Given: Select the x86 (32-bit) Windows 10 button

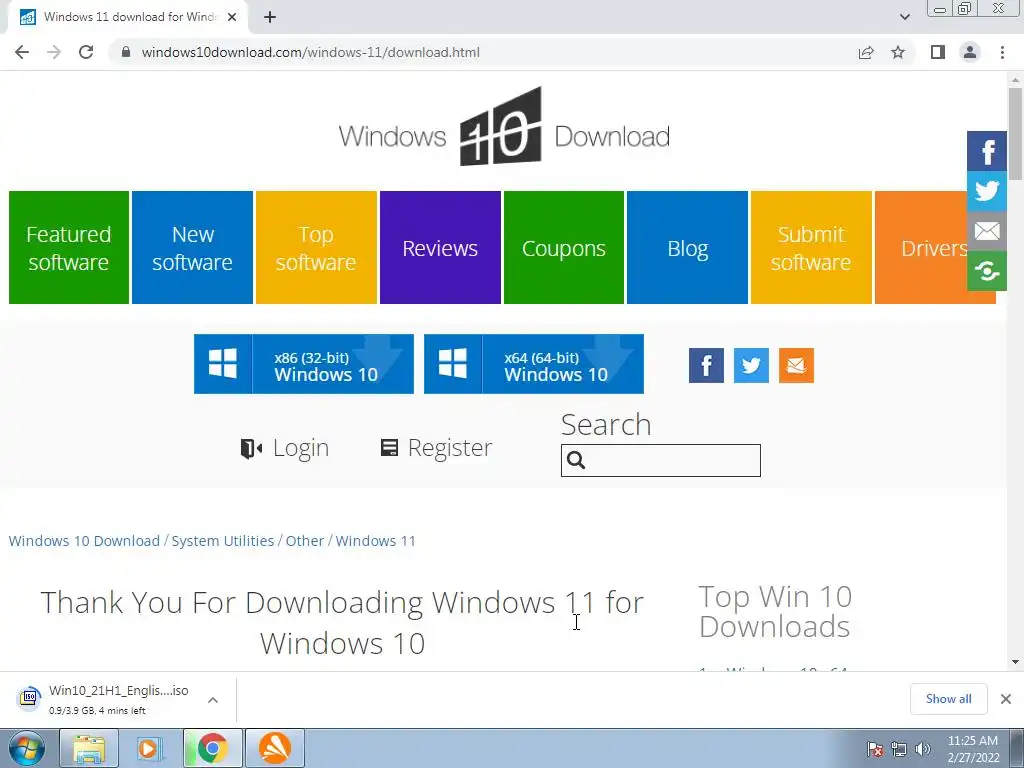Looking at the screenshot, I should point(304,364).
